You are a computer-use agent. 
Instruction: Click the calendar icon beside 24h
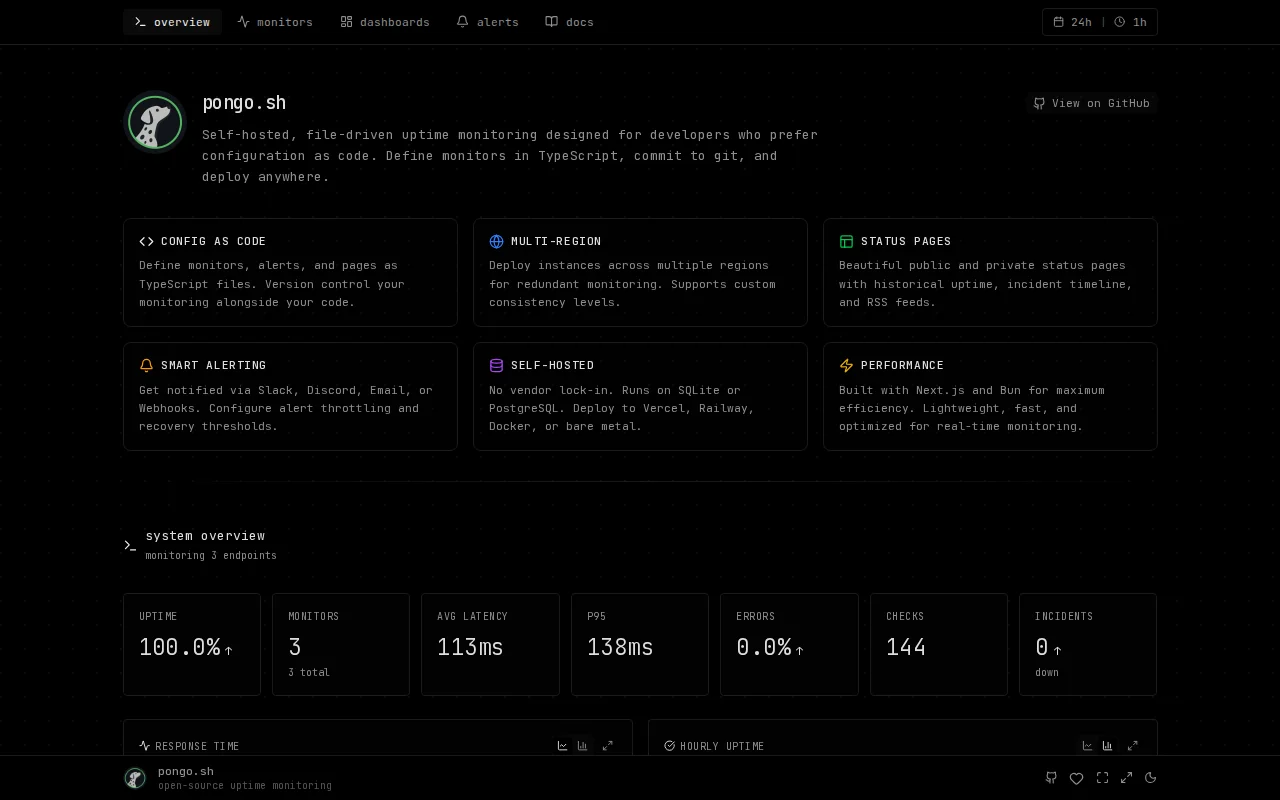point(1059,22)
